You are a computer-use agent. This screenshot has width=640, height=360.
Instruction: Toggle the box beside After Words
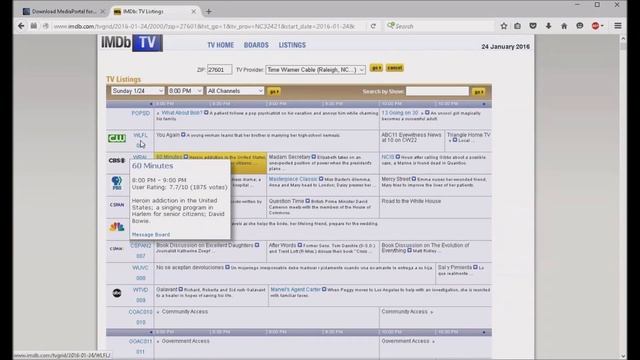click(300, 245)
